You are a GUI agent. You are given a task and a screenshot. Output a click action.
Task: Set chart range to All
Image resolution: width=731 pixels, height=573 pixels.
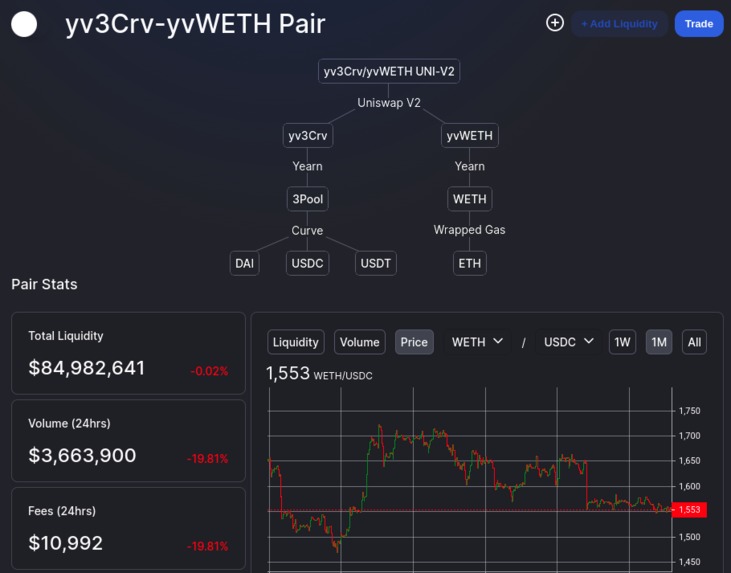694,342
